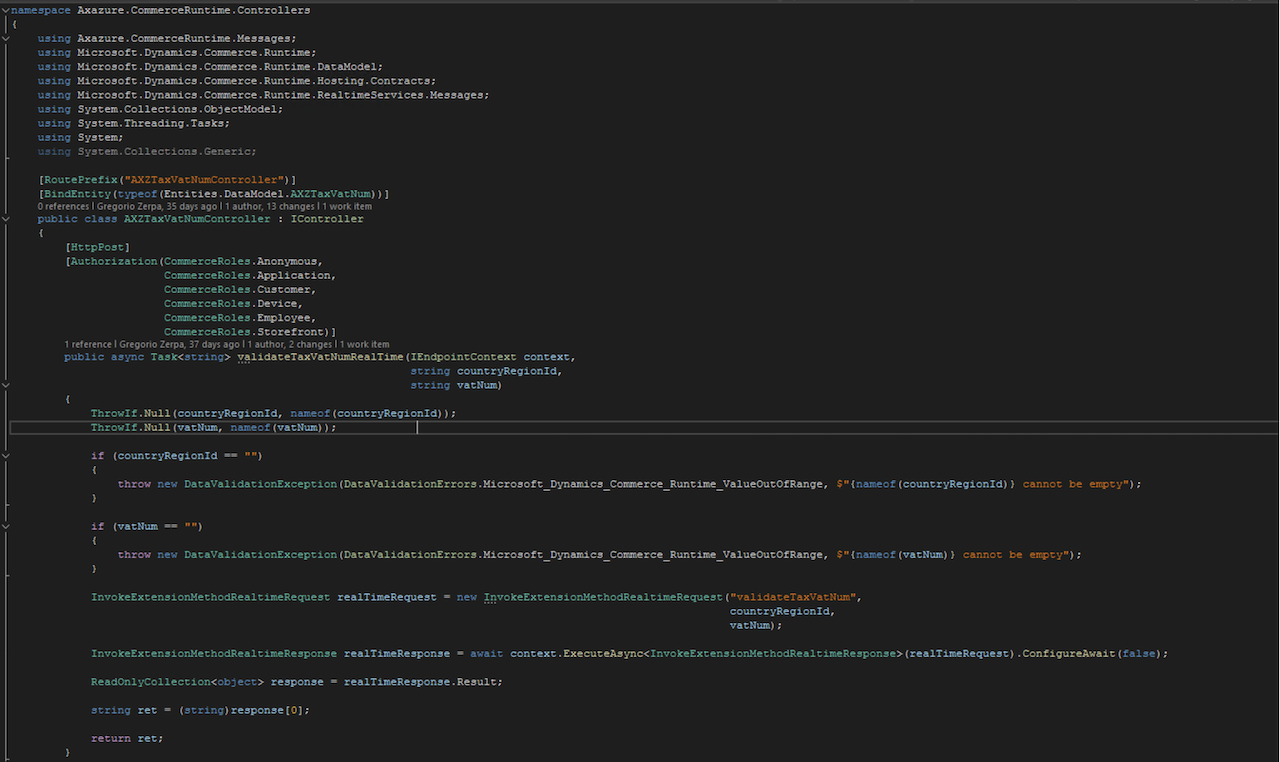Collapse the Axazure.CommerceRuntime.Controllers namespace block
The height and width of the screenshot is (762, 1280).
(5, 10)
